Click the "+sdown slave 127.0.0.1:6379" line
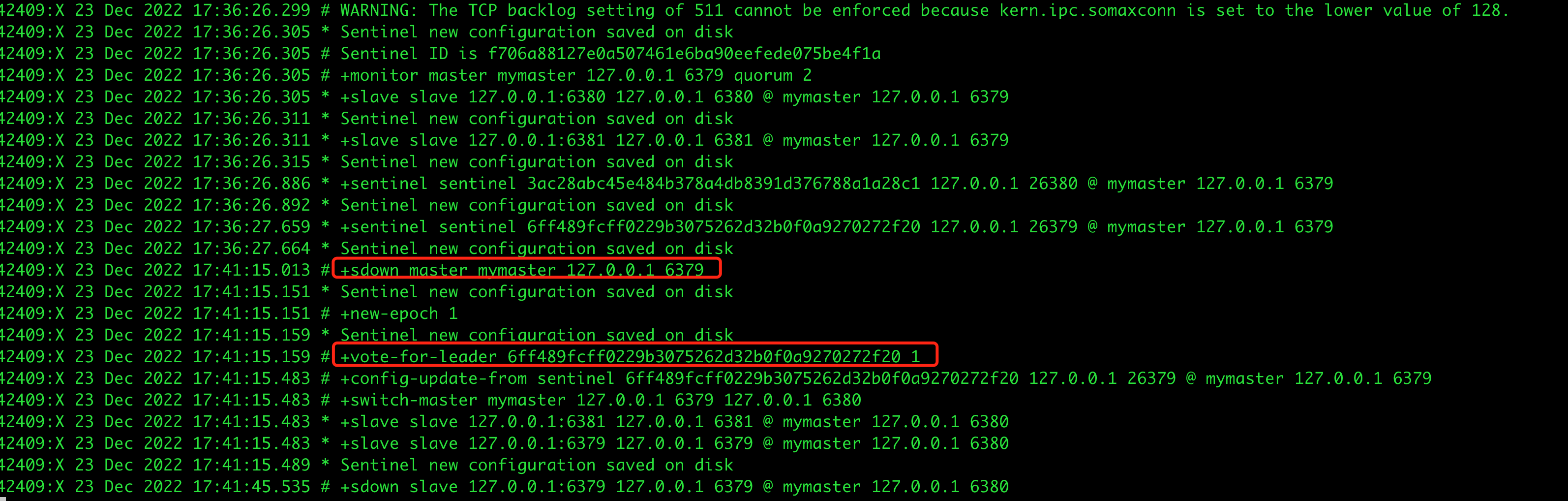This screenshot has width=1568, height=501. (674, 486)
